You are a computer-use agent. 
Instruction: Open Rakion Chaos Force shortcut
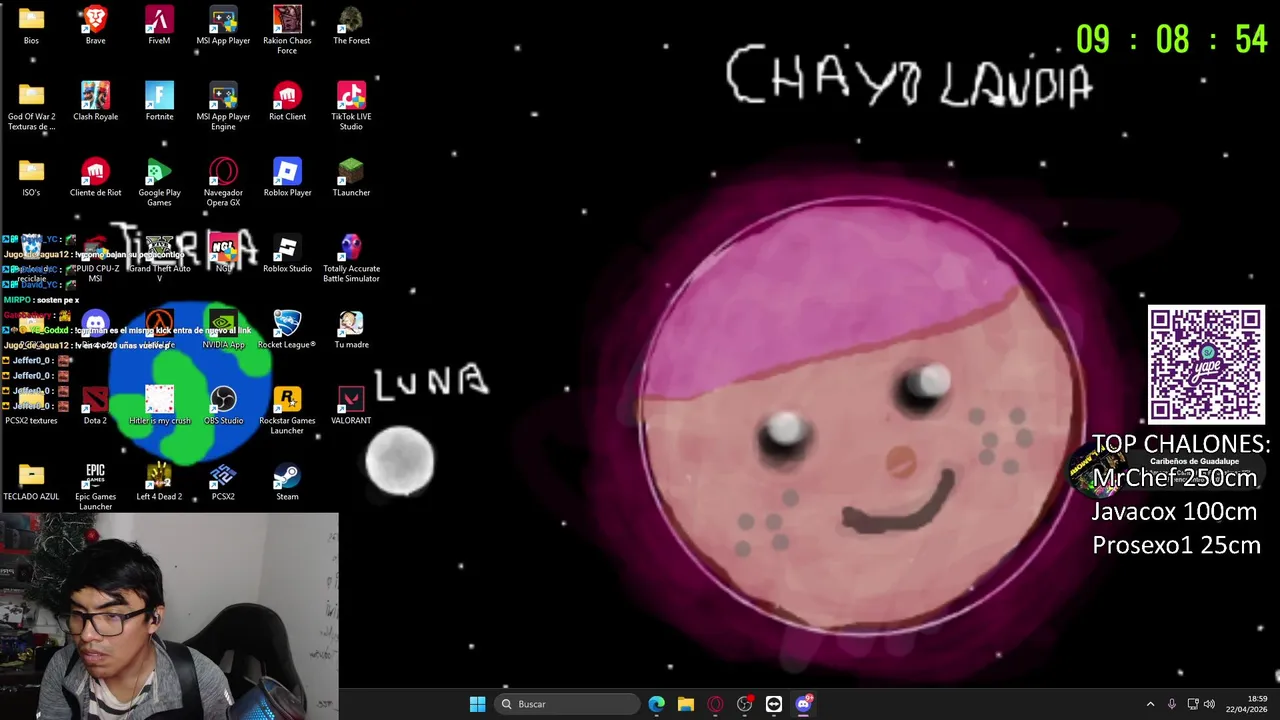(x=287, y=30)
